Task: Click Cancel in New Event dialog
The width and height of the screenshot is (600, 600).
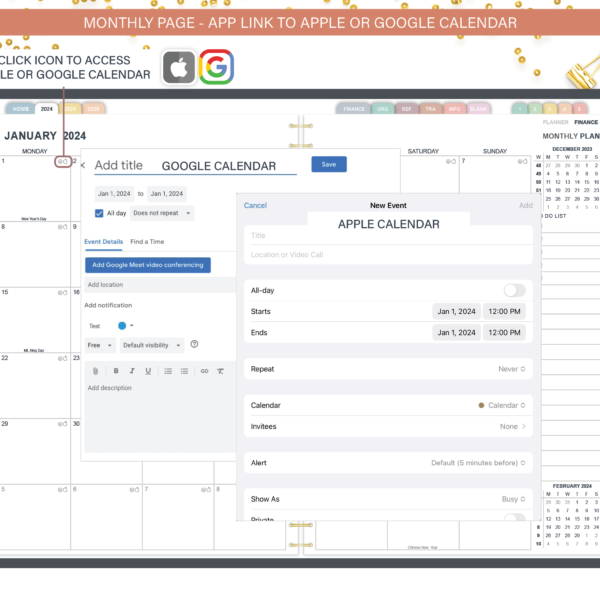Action: 255,205
